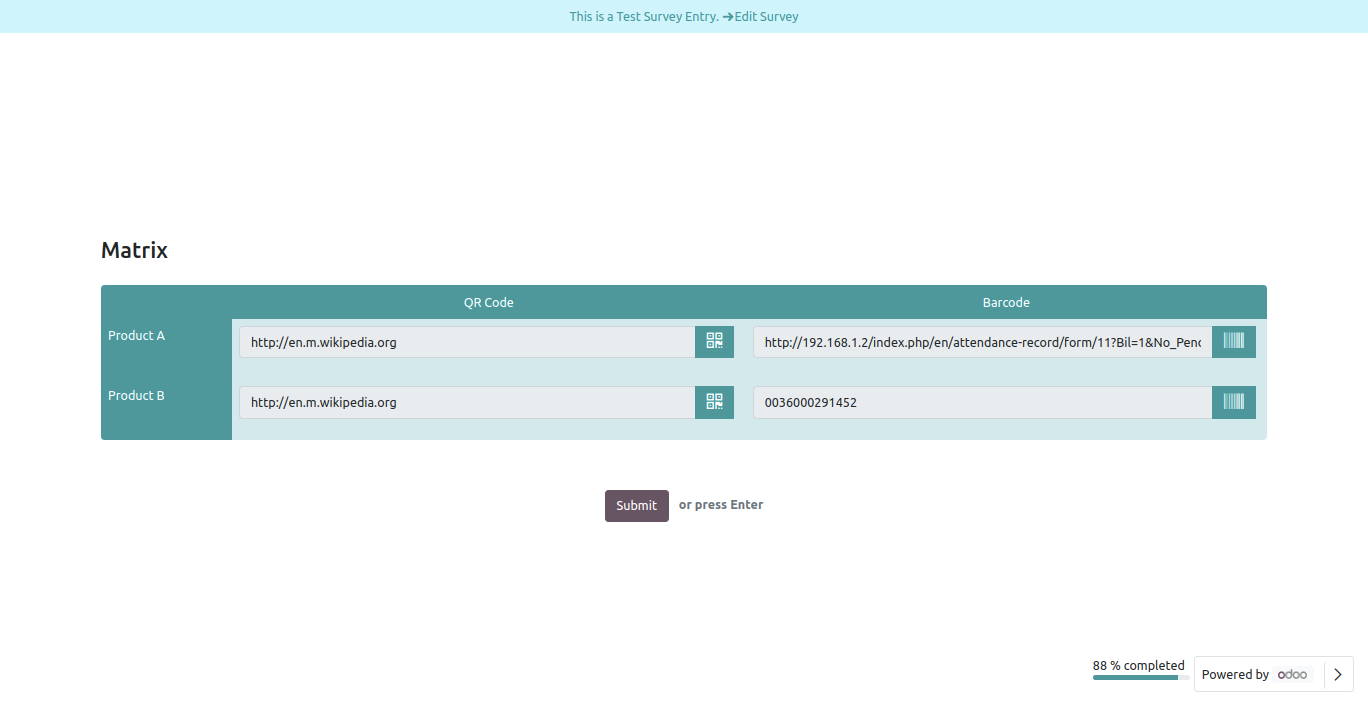Scan barcode for Product A
Image resolution: width=1368 pixels, height=706 pixels.
tap(1234, 342)
